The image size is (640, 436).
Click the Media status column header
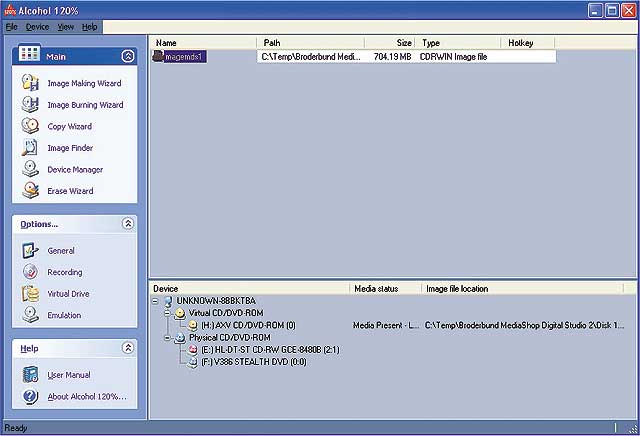tap(385, 289)
